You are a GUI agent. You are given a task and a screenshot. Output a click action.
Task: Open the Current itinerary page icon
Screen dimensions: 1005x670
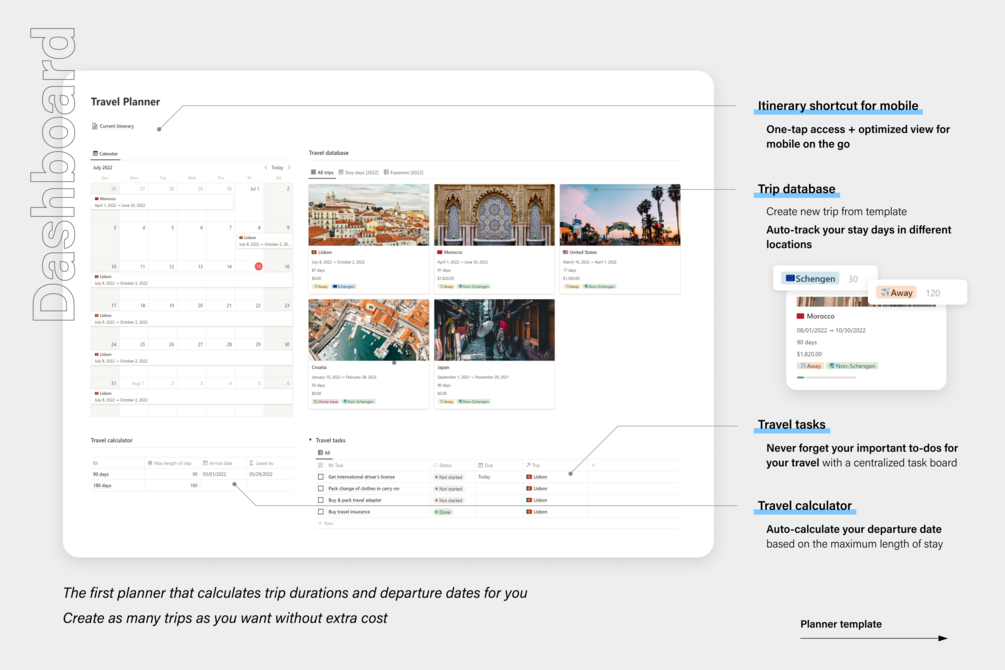(94, 126)
